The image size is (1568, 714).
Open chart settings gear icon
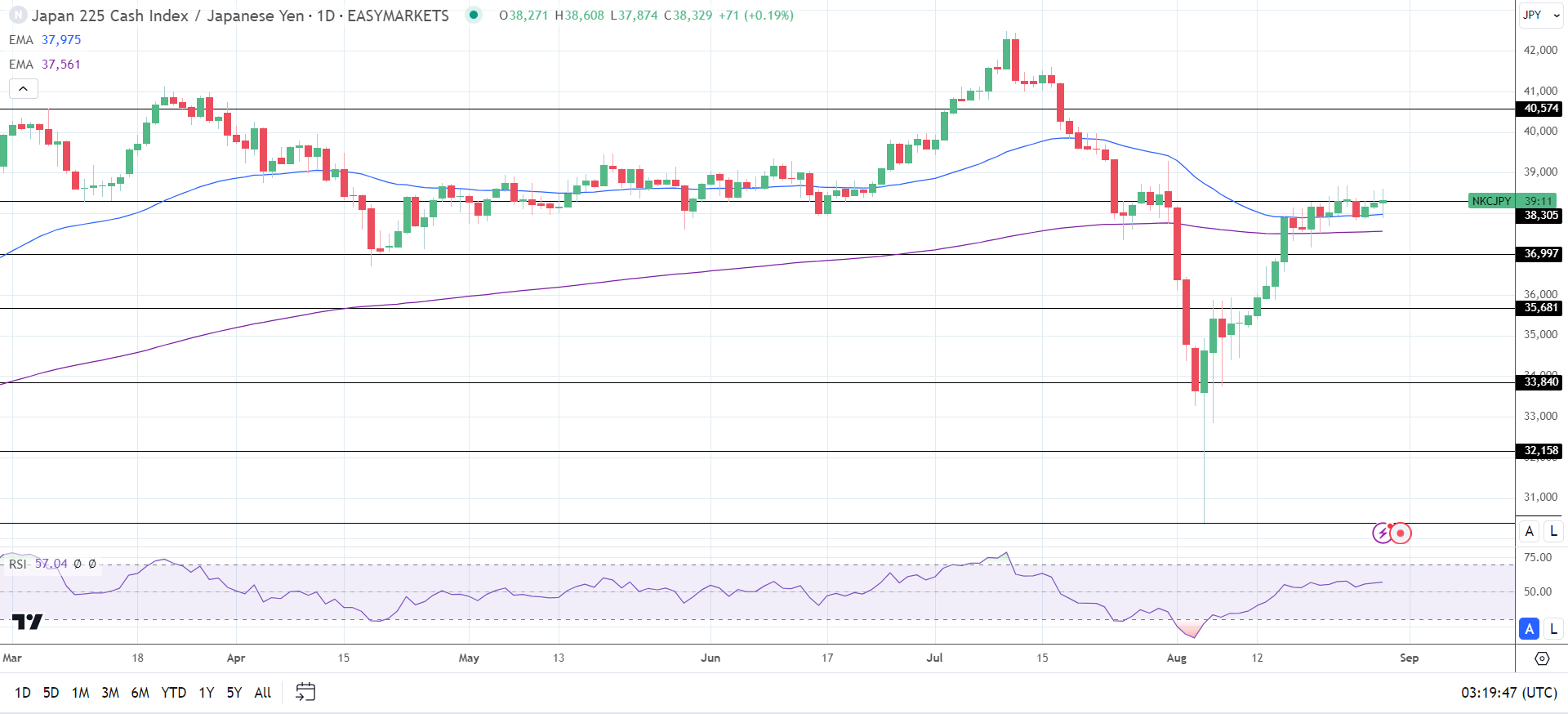click(1542, 658)
